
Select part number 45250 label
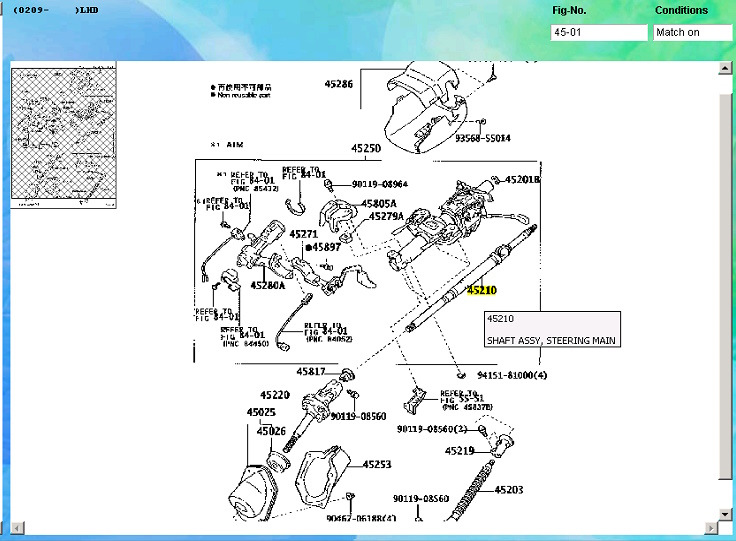click(x=366, y=148)
